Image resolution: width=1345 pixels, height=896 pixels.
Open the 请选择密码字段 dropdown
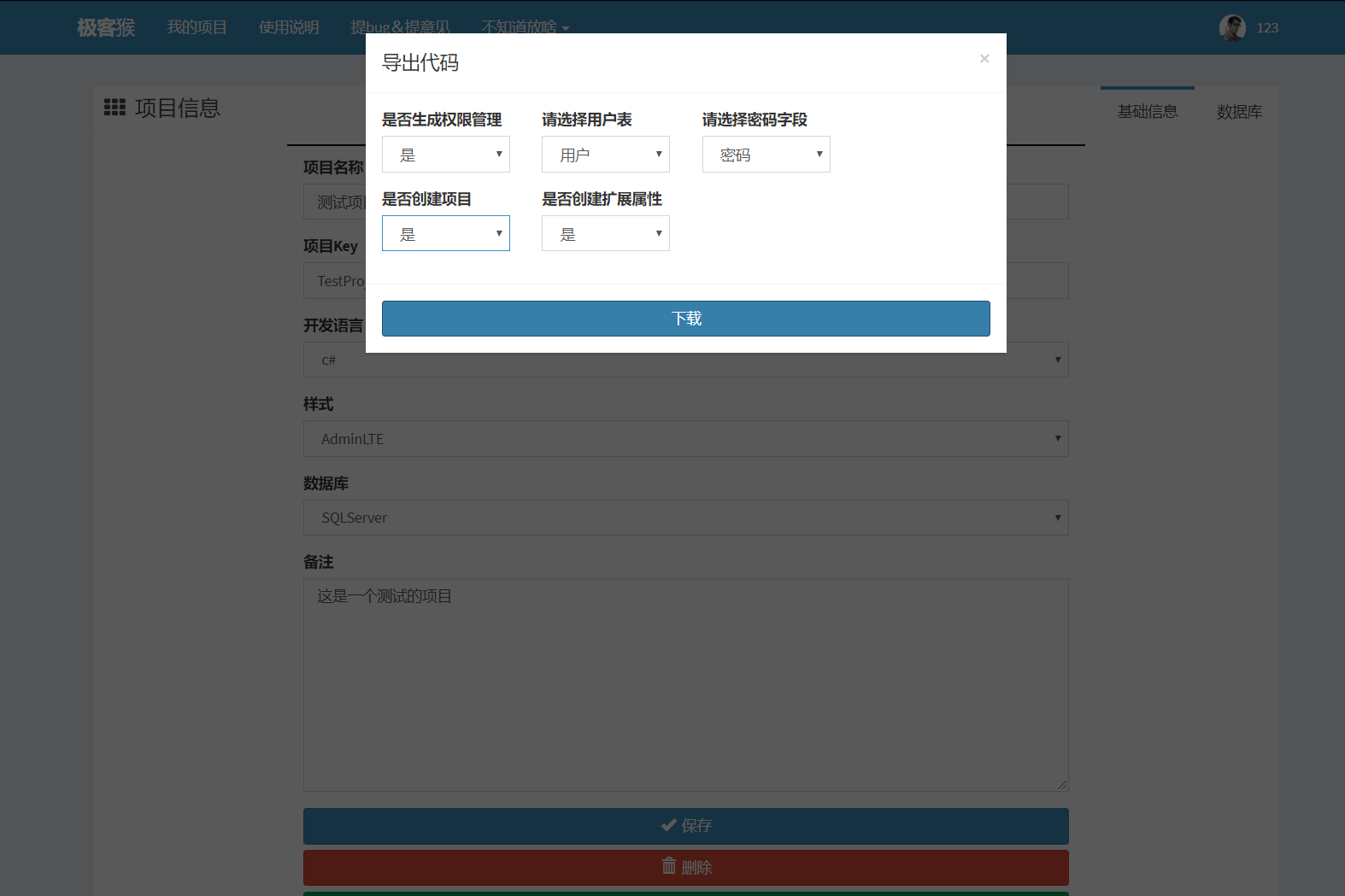[766, 155]
